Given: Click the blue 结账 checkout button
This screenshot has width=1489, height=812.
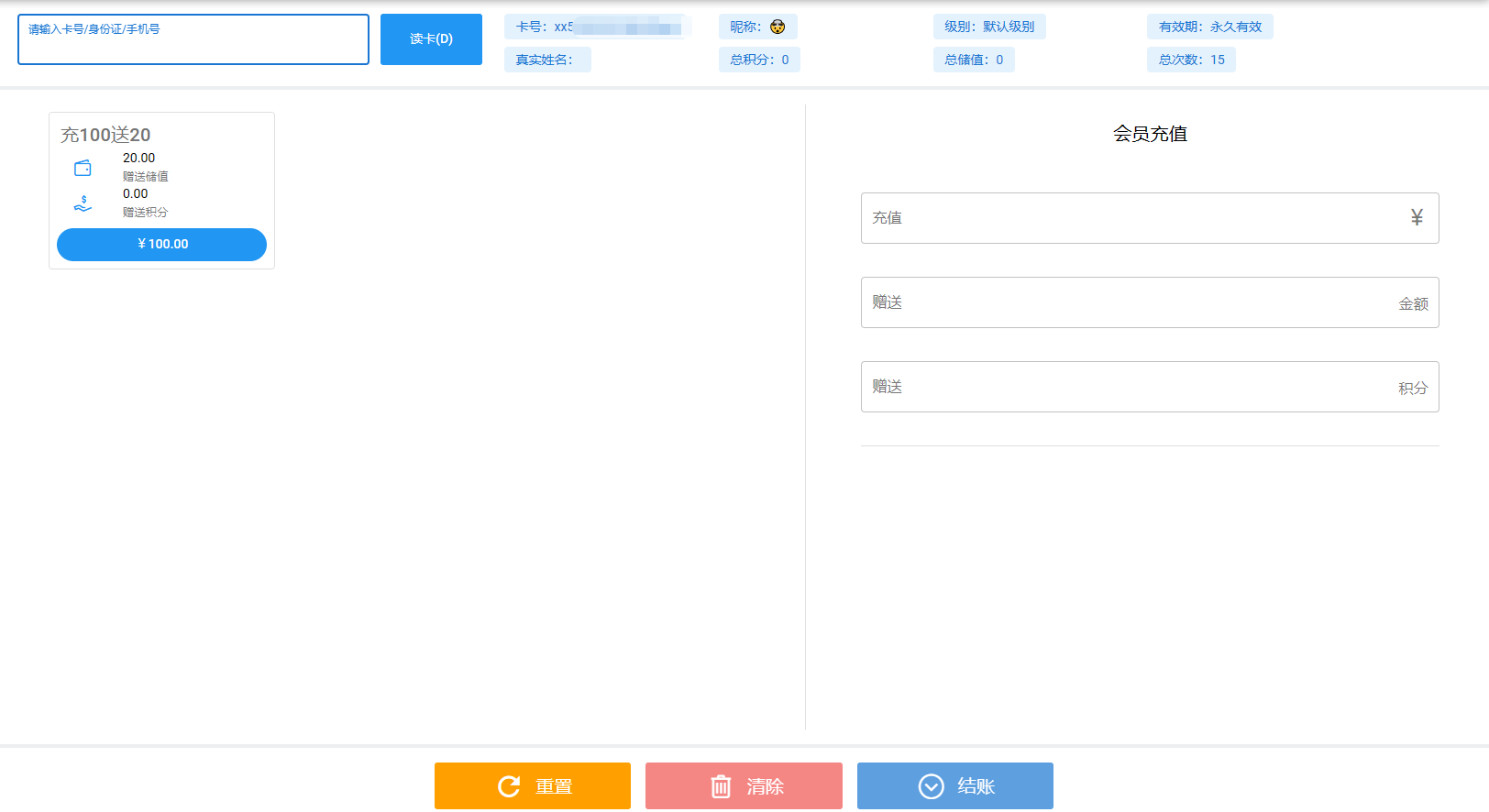Looking at the screenshot, I should pyautogui.click(x=955, y=786).
